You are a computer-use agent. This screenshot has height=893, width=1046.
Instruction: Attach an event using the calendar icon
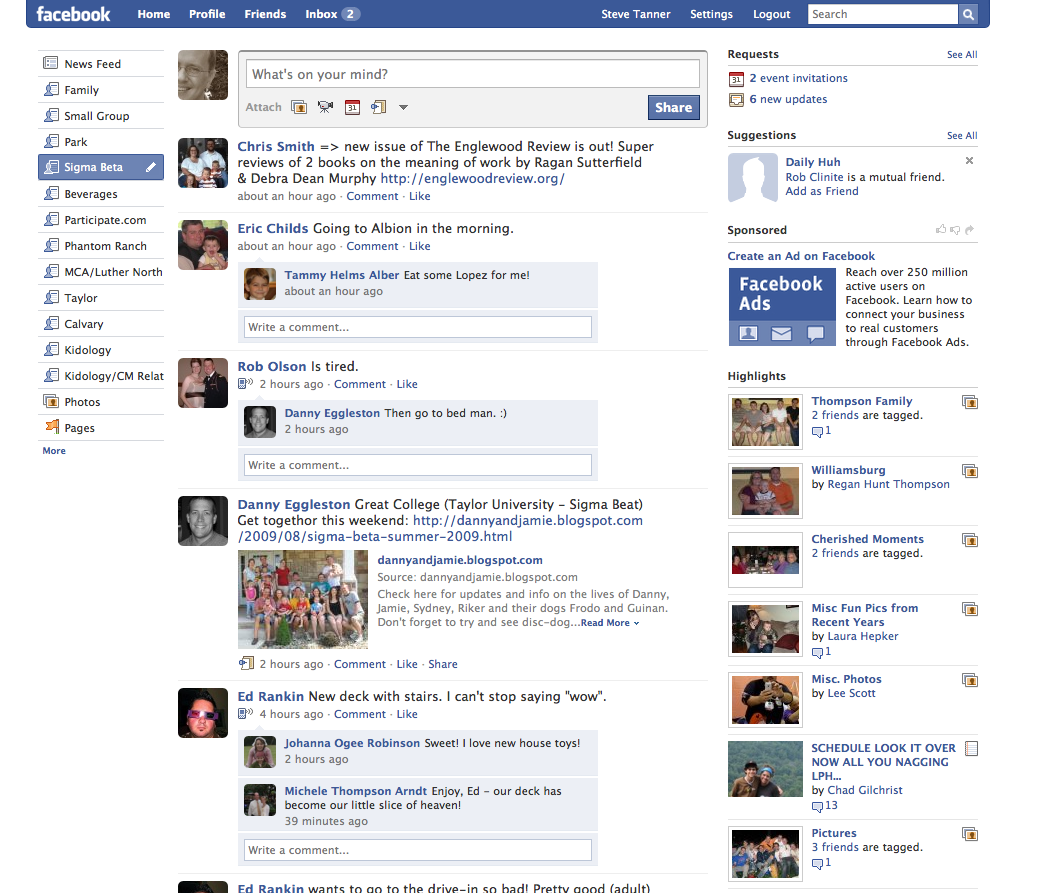(x=352, y=107)
